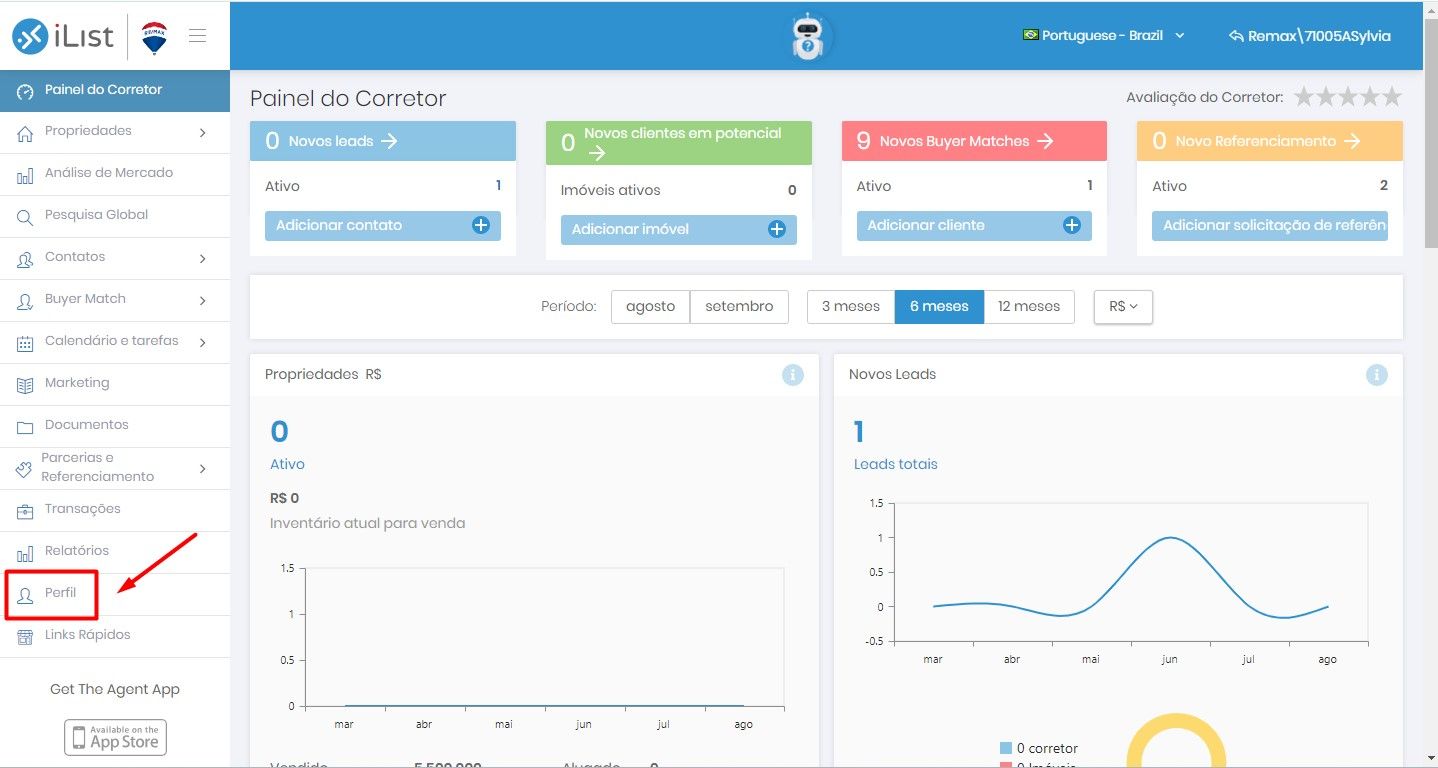The image size is (1438, 768).
Task: Click the Perfil user icon
Action: [25, 595]
